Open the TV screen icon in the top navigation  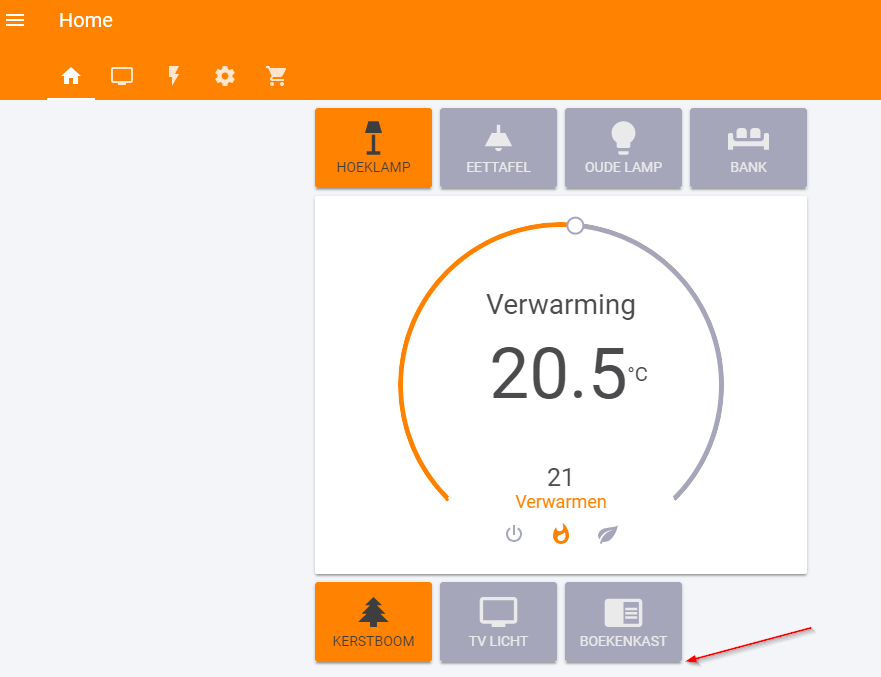click(122, 75)
